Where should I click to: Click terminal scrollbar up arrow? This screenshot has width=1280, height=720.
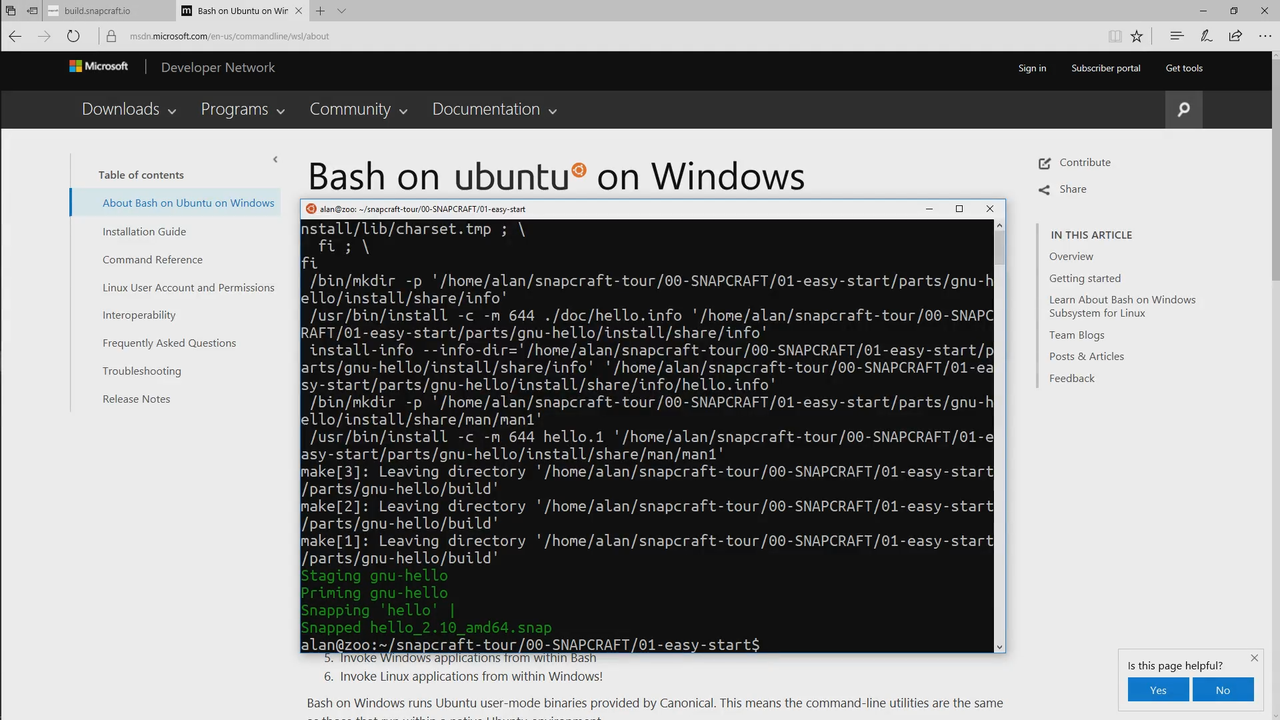(999, 226)
